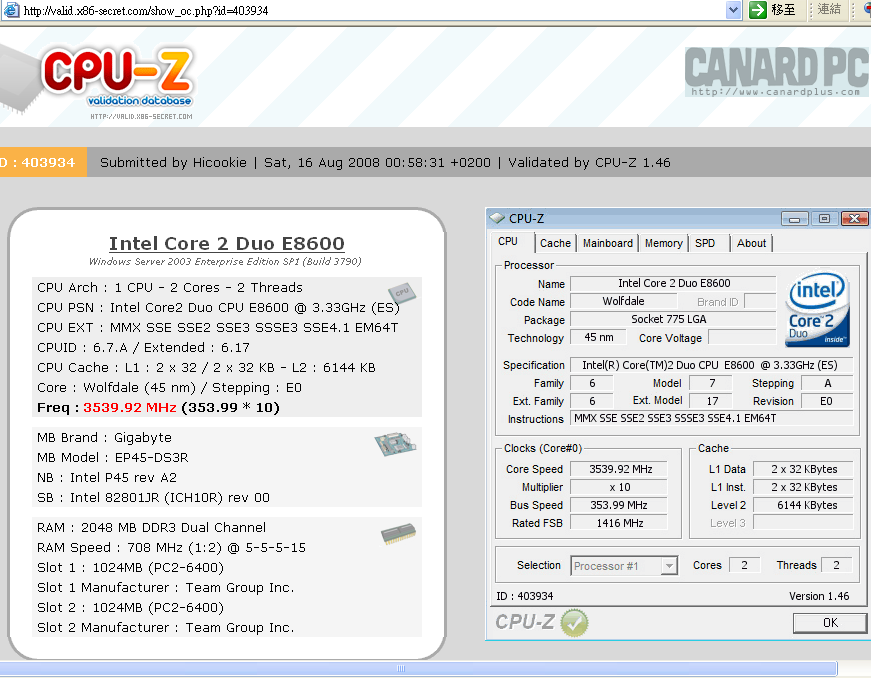The height and width of the screenshot is (678, 871).
Task: Click the Multiplier value x 10
Action: tap(619, 487)
